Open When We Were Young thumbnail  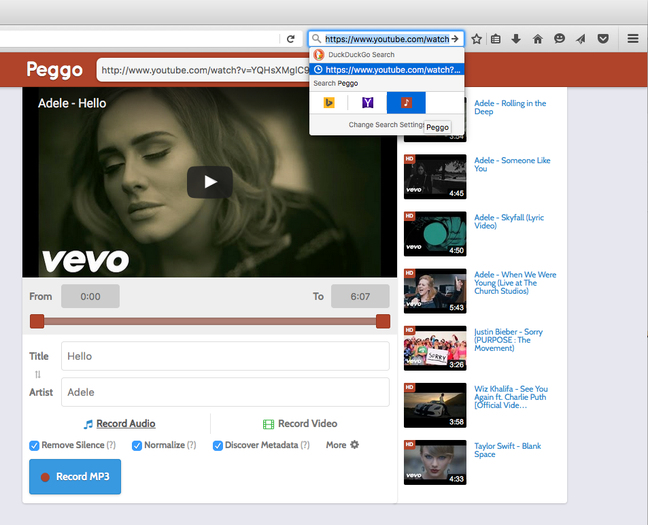click(x=435, y=291)
